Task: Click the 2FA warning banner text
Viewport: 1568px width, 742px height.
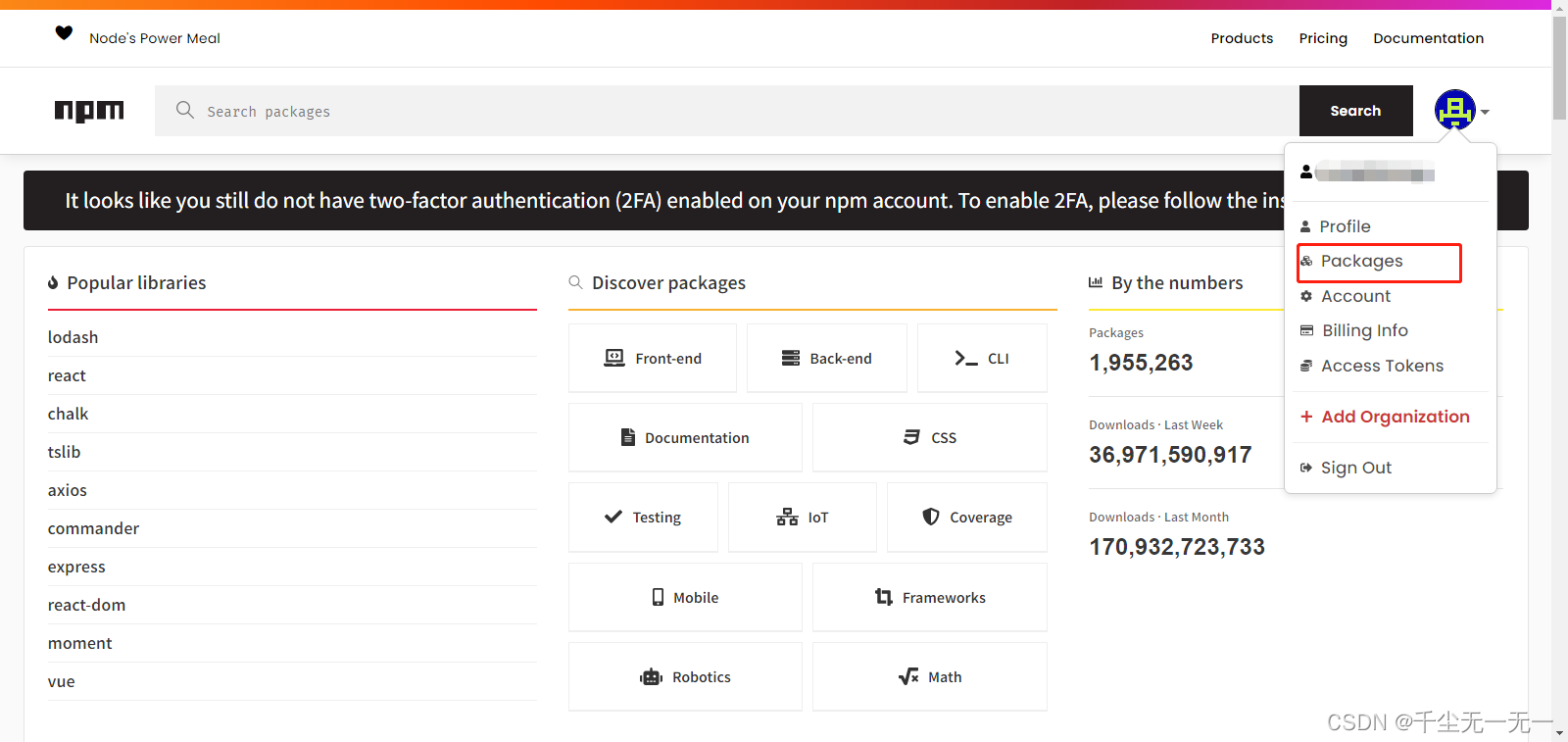Action: coord(674,201)
